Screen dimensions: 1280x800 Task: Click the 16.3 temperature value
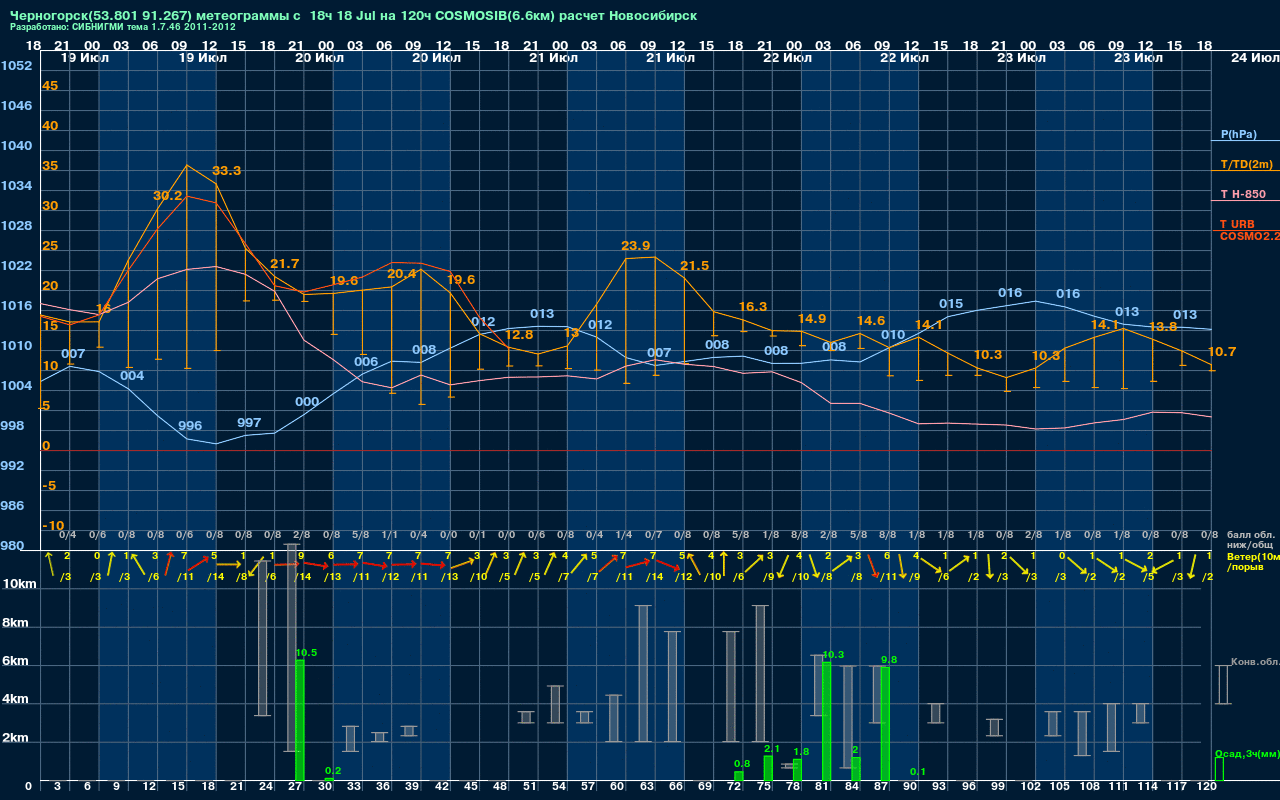point(753,307)
